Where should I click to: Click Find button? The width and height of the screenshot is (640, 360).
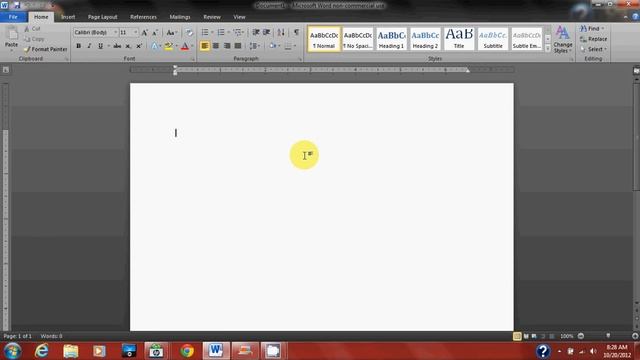coord(589,29)
